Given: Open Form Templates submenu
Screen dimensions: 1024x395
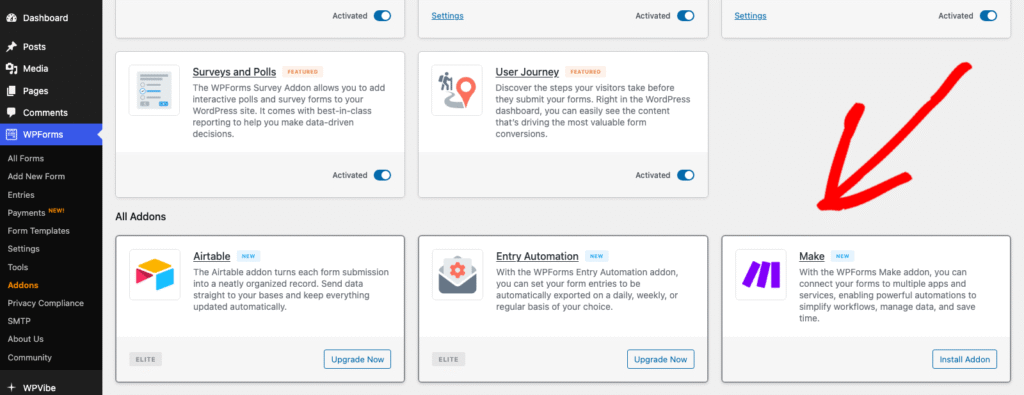Looking at the screenshot, I should (39, 230).
